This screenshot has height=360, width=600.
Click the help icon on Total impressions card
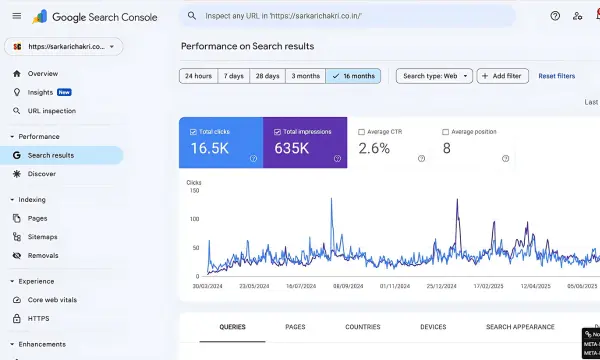click(337, 158)
